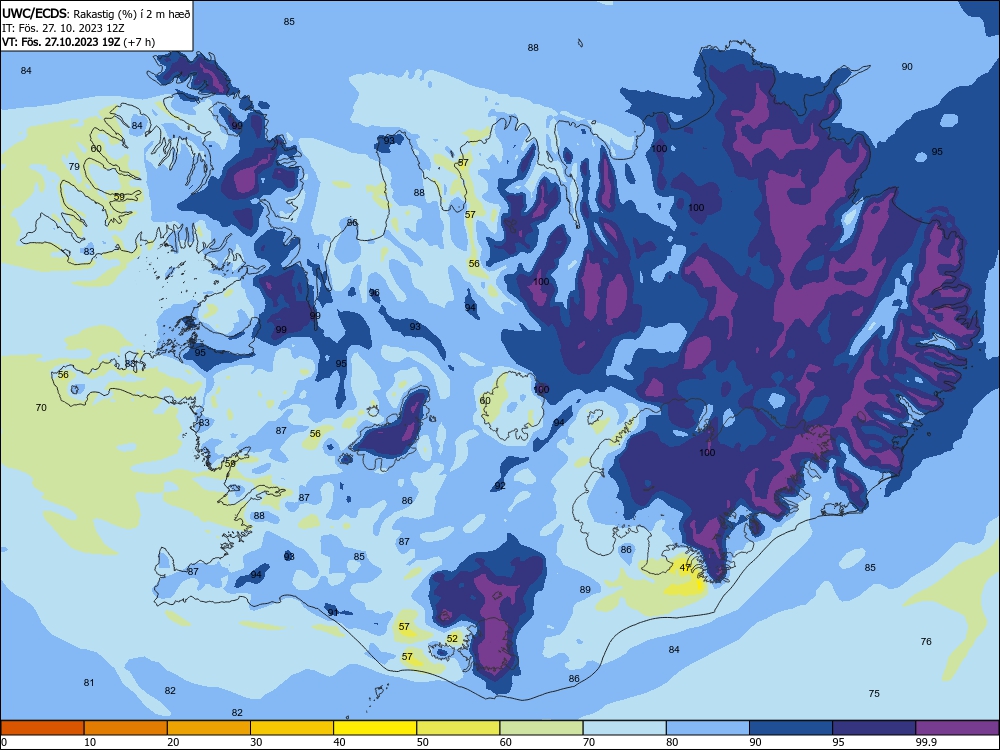The width and height of the screenshot is (1000, 750).
Task: Click the dark orange 0–10 legend swatch
Action: 42,728
